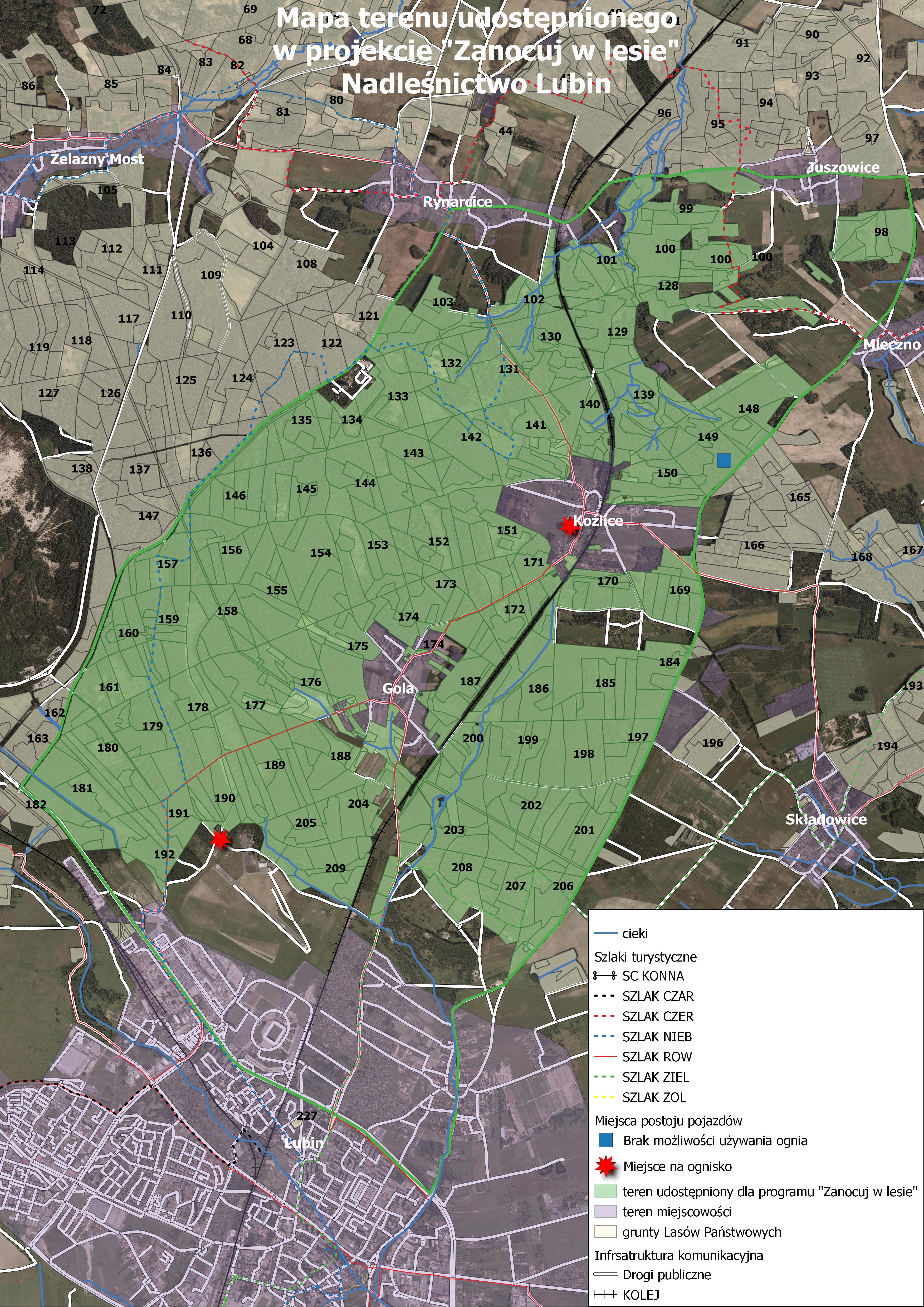This screenshot has width=924, height=1307.
Task: Click the campfire star near section 190
Action: click(x=220, y=839)
